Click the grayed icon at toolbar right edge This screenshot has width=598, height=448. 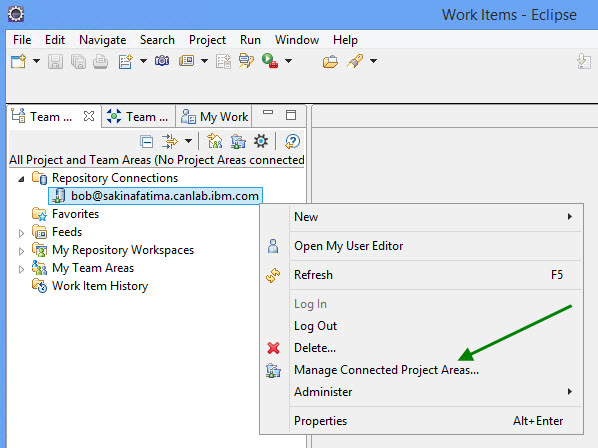[584, 61]
